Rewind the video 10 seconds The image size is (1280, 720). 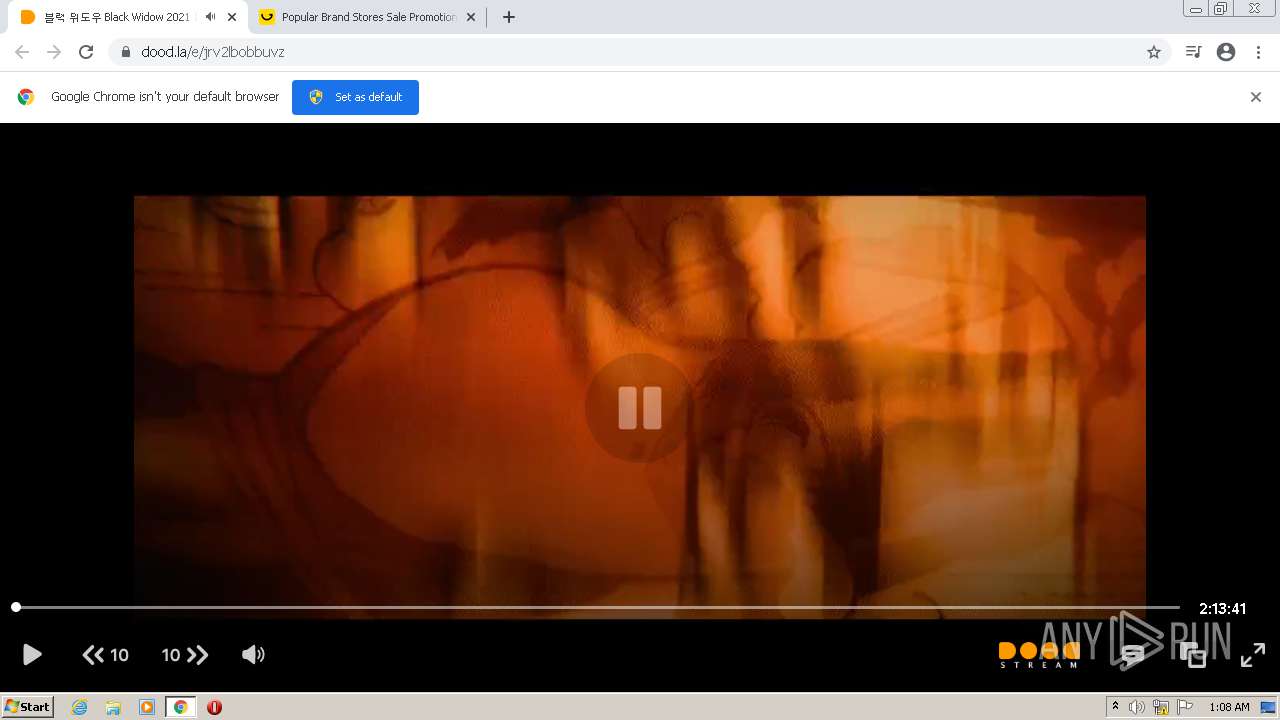click(105, 655)
